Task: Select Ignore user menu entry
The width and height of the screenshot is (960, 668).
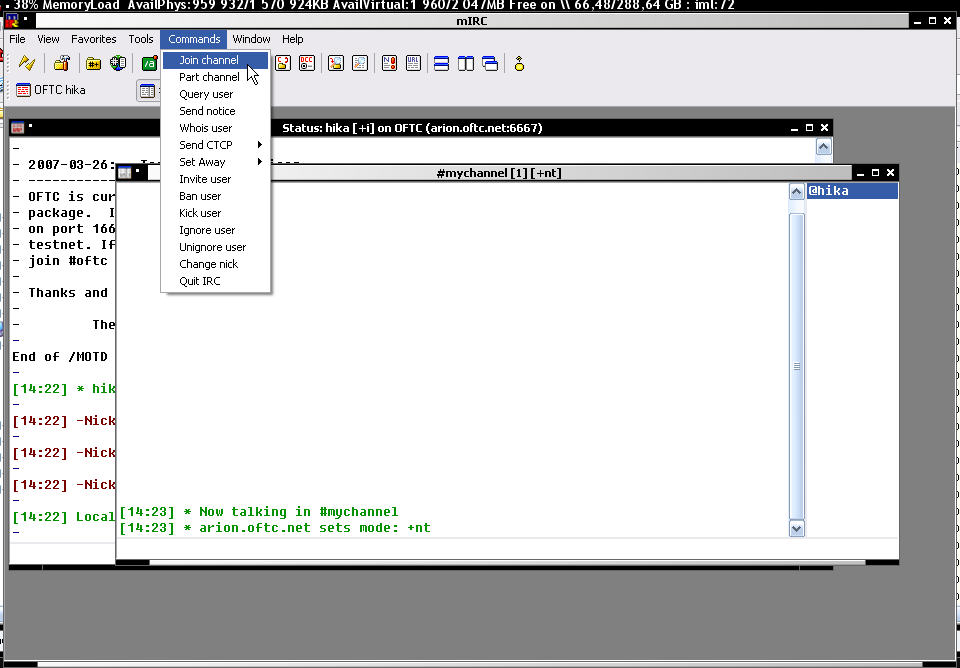Action: (x=215, y=230)
